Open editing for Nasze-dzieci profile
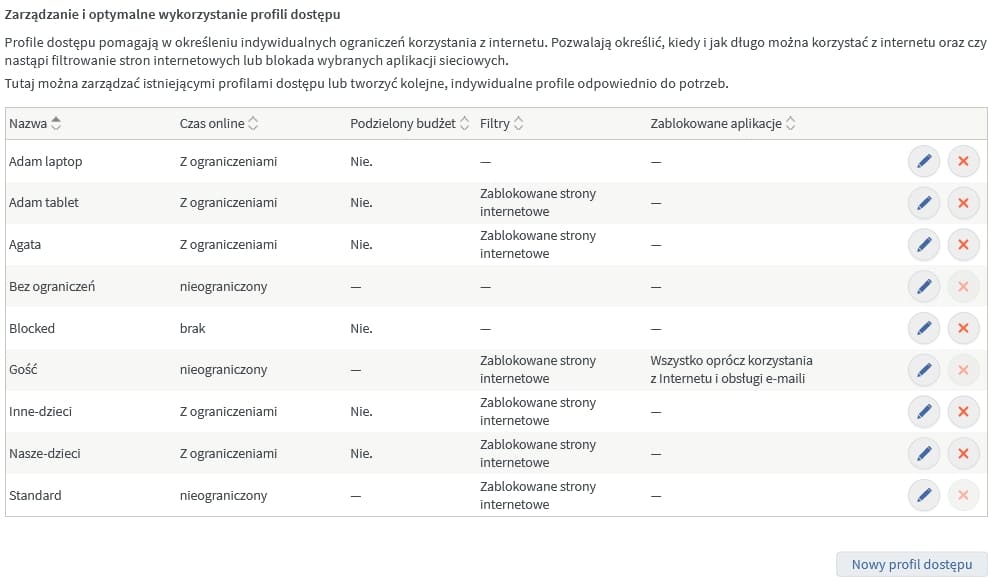 (923, 453)
